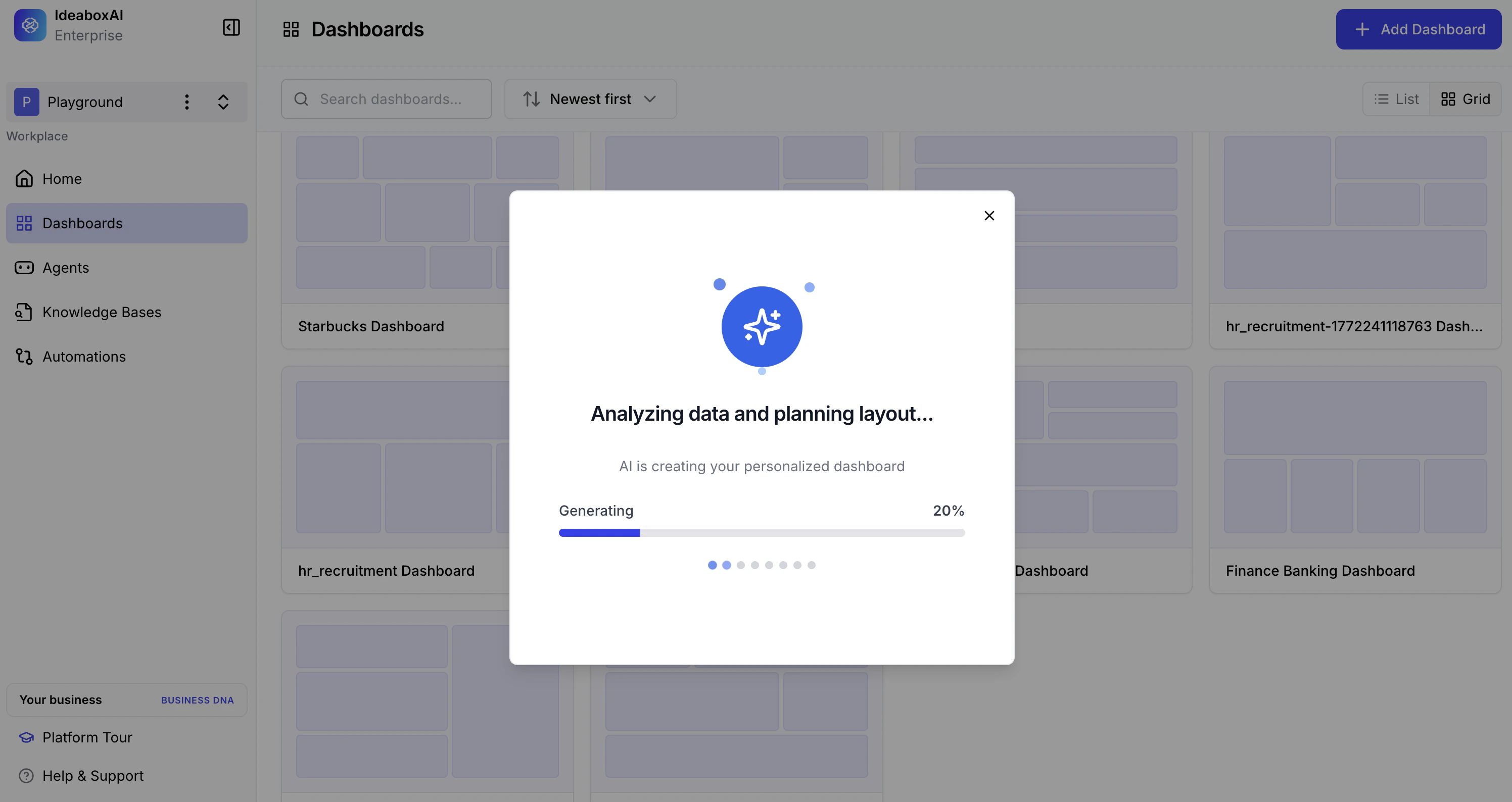Click the Generating progress bar
Image resolution: width=1512 pixels, height=802 pixels.
click(761, 533)
